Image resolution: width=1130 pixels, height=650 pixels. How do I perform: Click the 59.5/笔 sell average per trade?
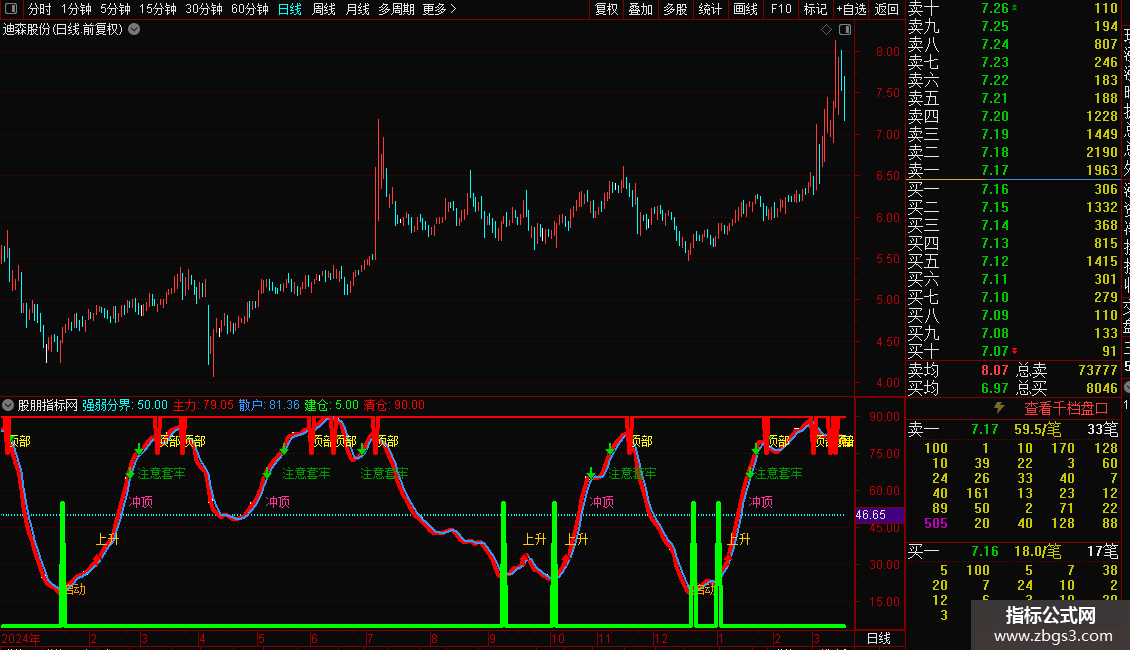tap(1037, 429)
